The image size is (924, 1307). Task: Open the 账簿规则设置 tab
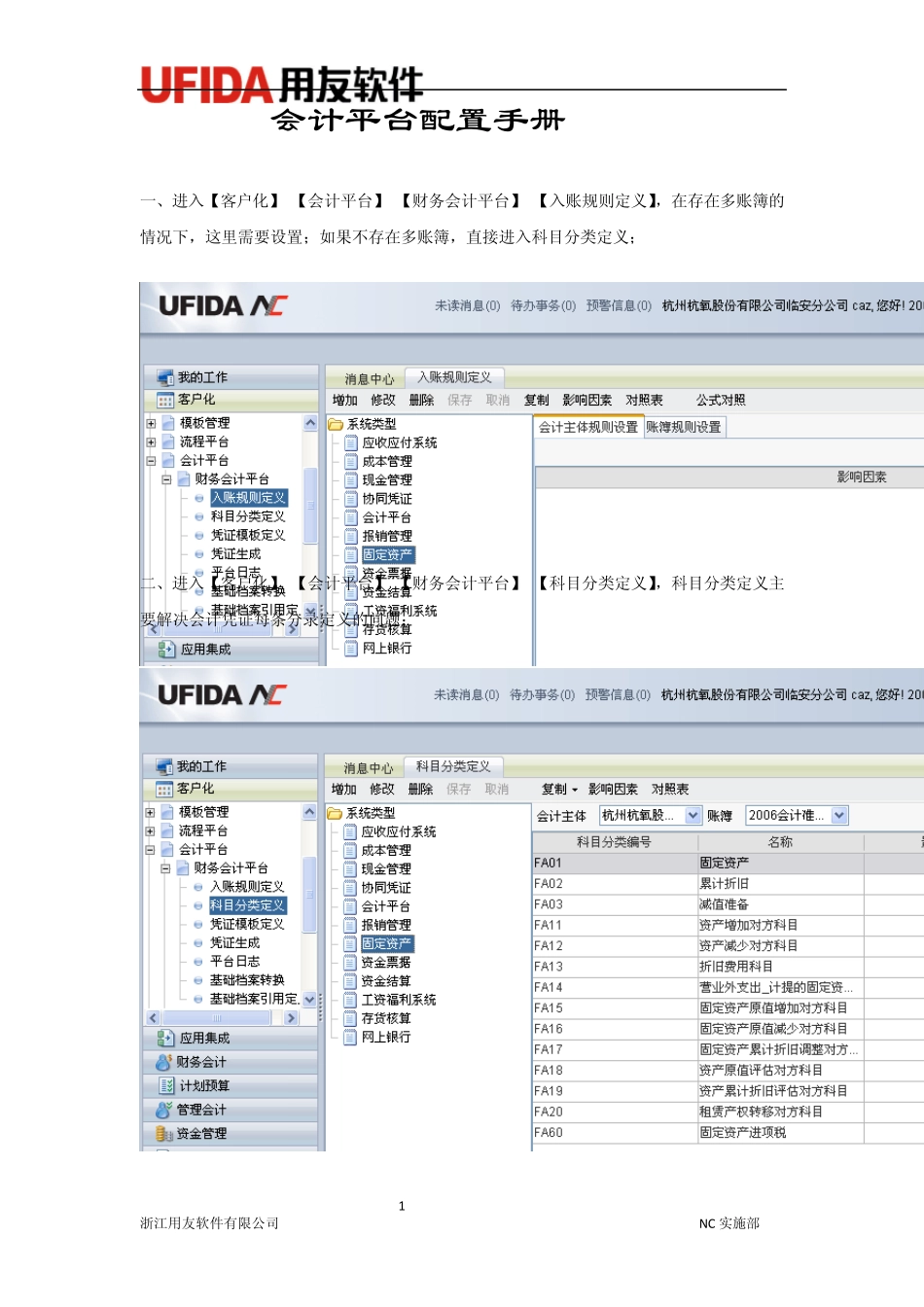(684, 427)
